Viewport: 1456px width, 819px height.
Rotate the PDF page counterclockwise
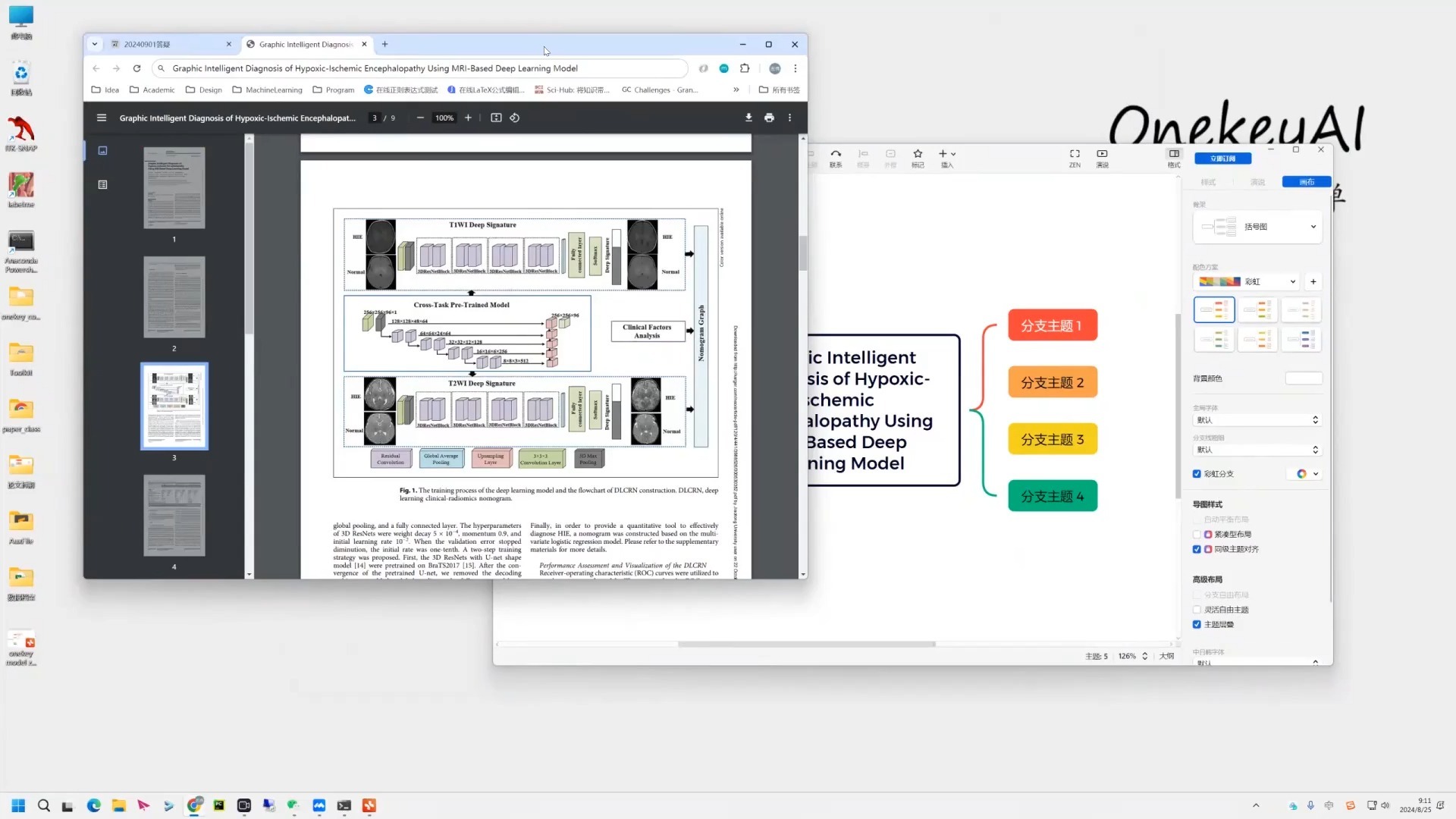[514, 118]
